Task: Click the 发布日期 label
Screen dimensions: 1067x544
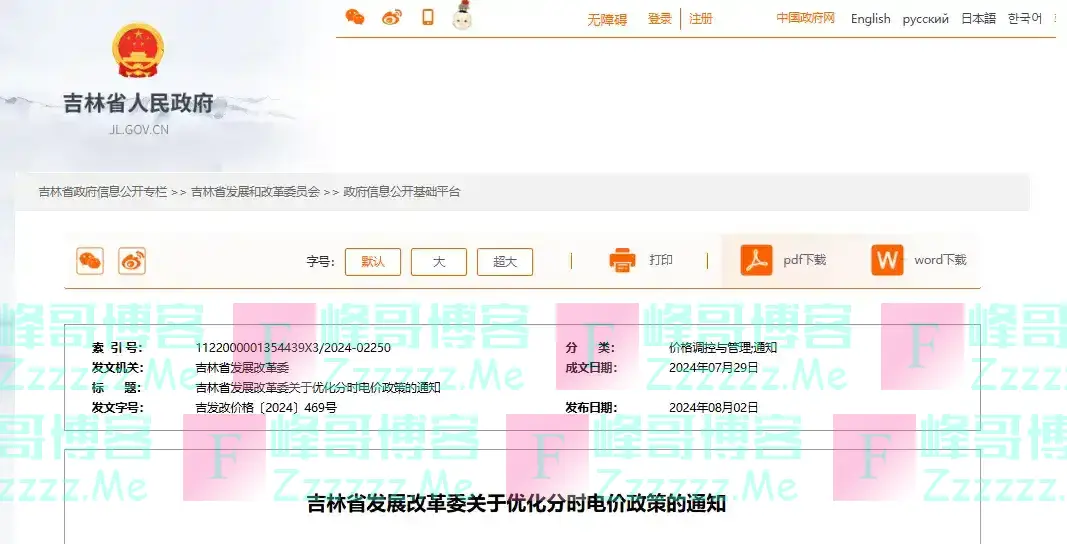Action: tap(591, 408)
